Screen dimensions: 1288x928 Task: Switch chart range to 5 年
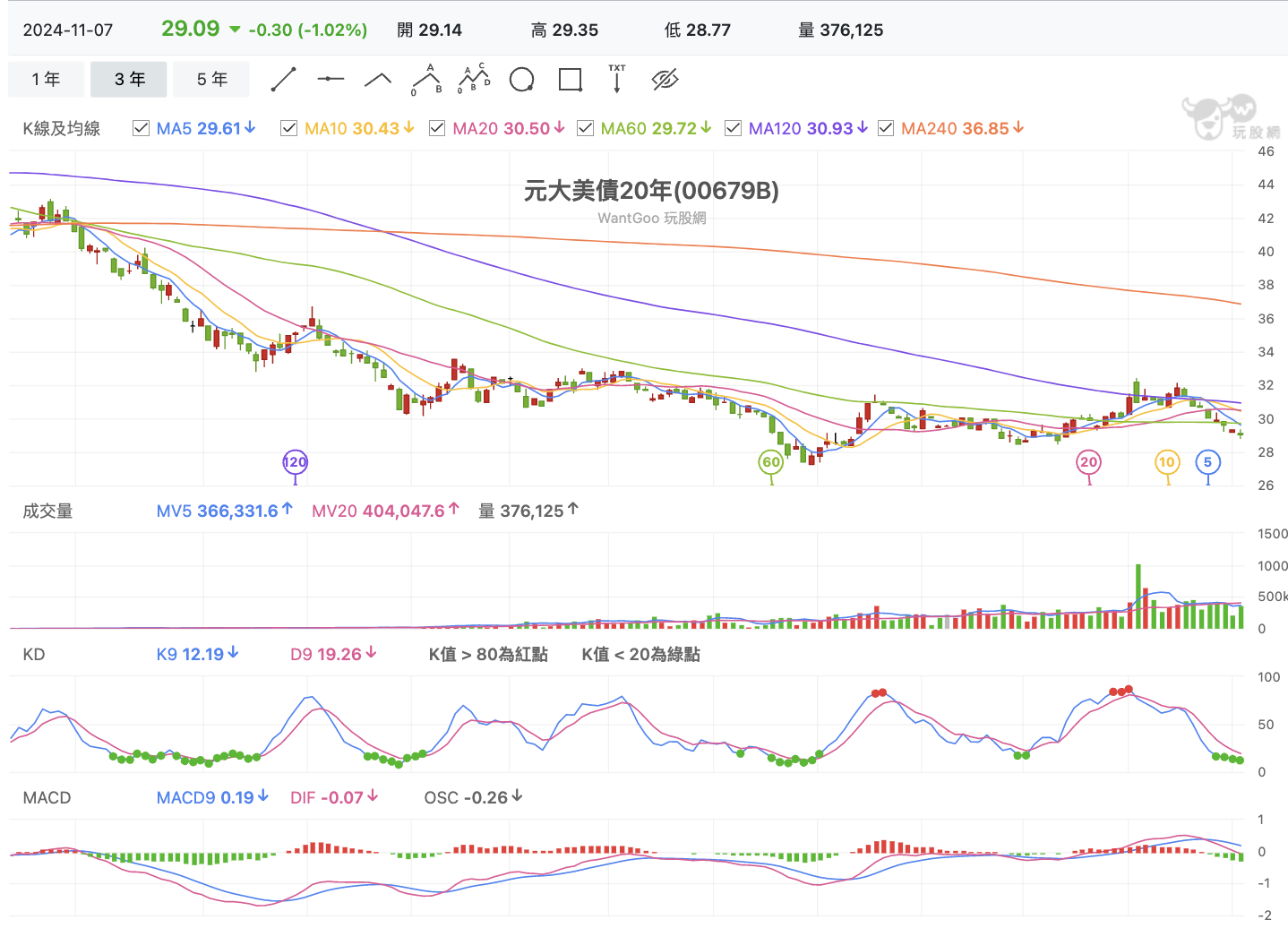(x=211, y=80)
